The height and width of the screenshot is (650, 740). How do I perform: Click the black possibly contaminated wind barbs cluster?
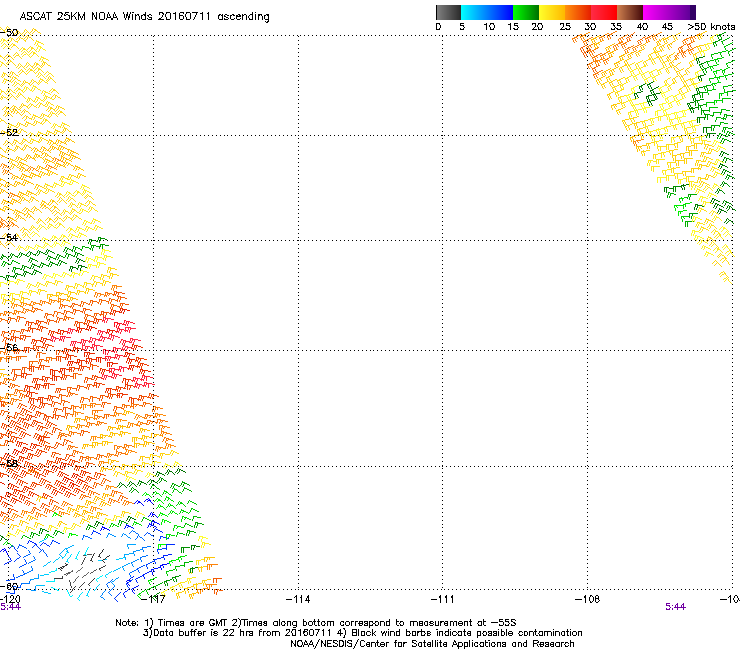click(x=81, y=570)
